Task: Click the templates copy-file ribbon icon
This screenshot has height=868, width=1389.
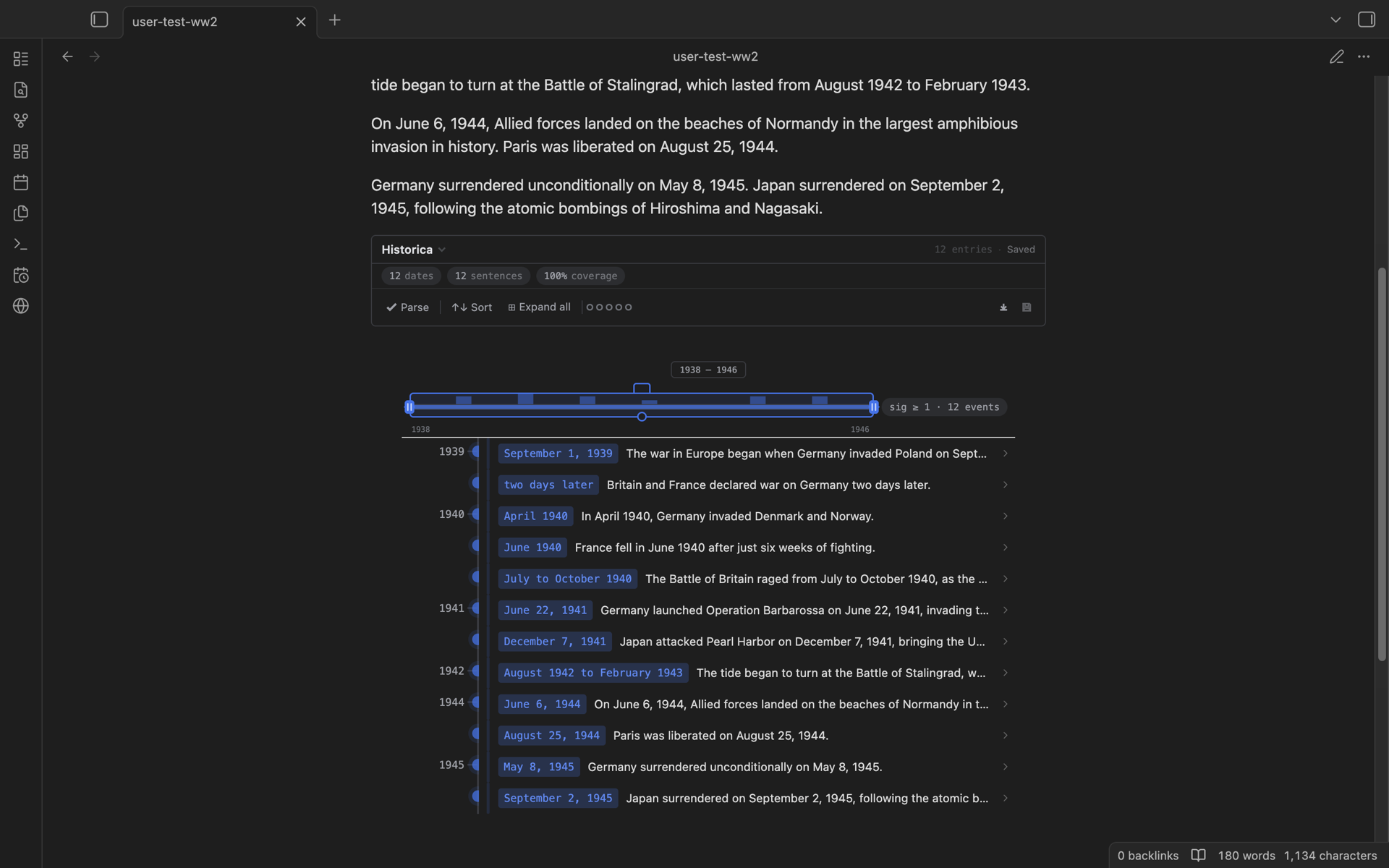Action: point(21,213)
